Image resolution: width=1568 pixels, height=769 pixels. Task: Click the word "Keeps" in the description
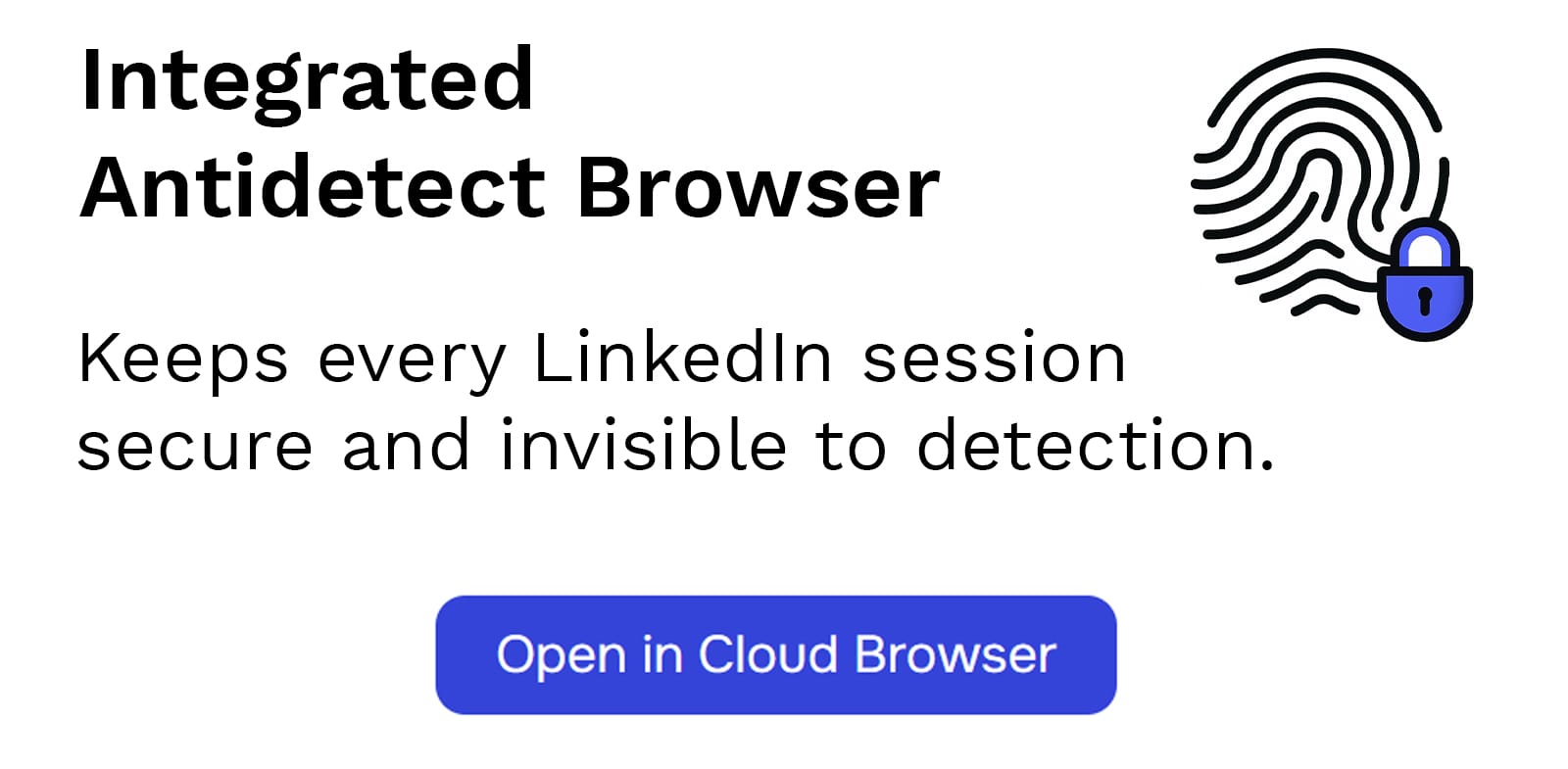183,359
